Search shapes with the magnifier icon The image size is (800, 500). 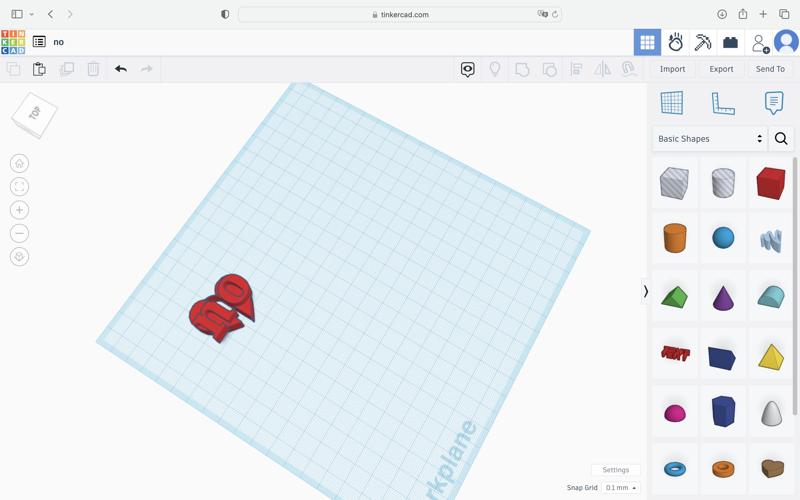pyautogui.click(x=781, y=139)
